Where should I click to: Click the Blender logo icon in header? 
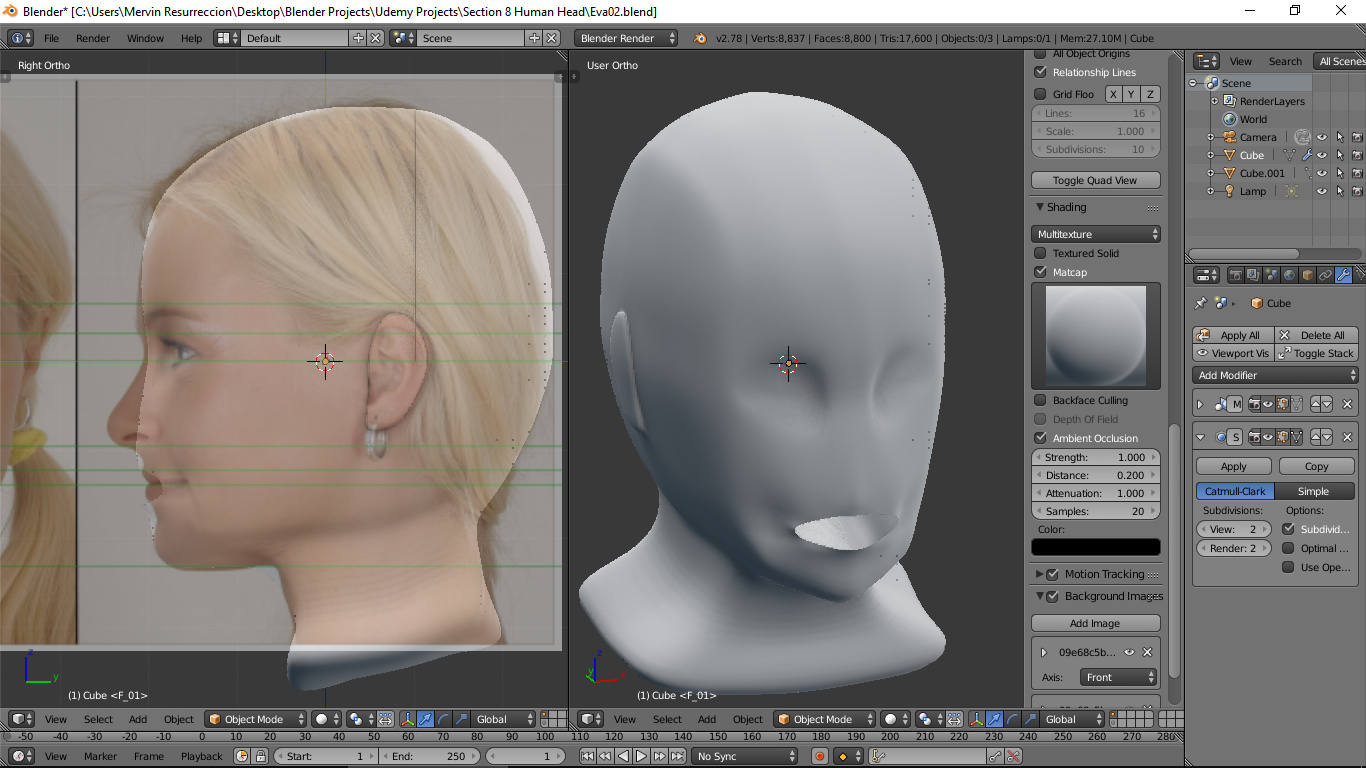pos(700,38)
